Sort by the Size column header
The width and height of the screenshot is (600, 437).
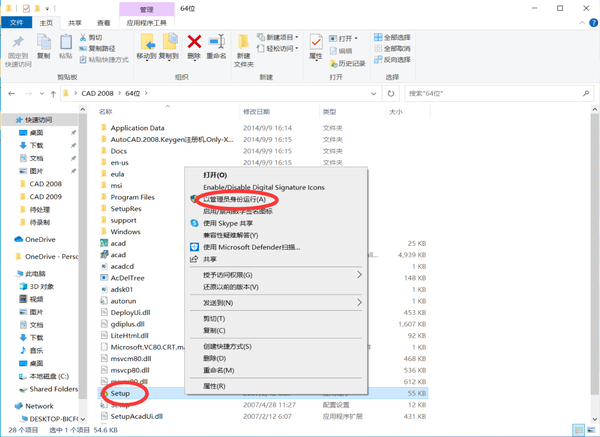[396, 112]
